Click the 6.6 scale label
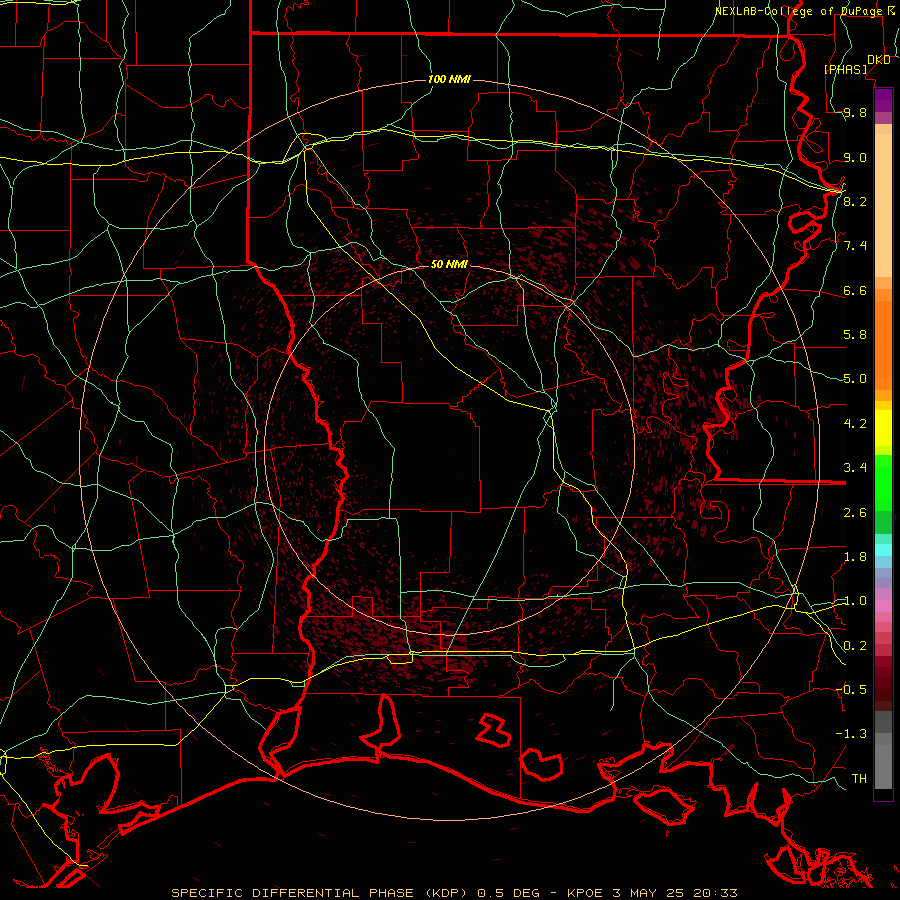Viewport: 900px width, 900px height. (x=855, y=290)
